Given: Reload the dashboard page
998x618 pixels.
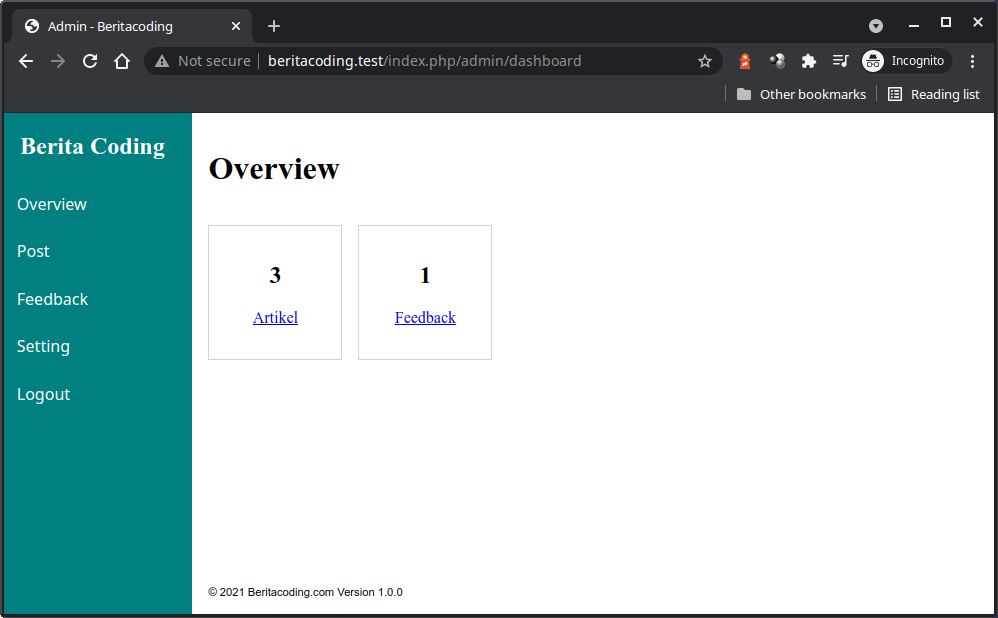Looking at the screenshot, I should 89,61.
